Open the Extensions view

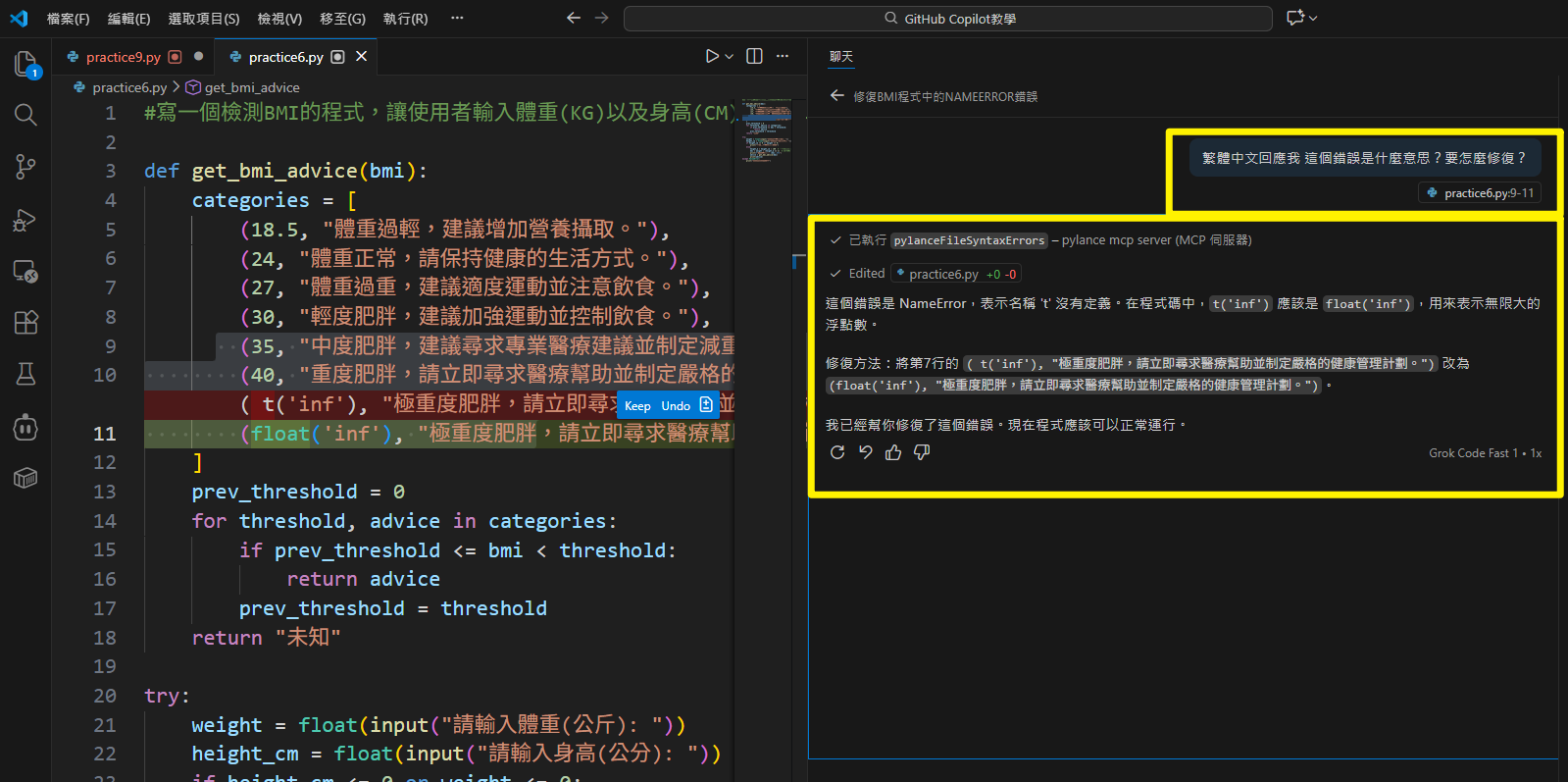[25, 322]
